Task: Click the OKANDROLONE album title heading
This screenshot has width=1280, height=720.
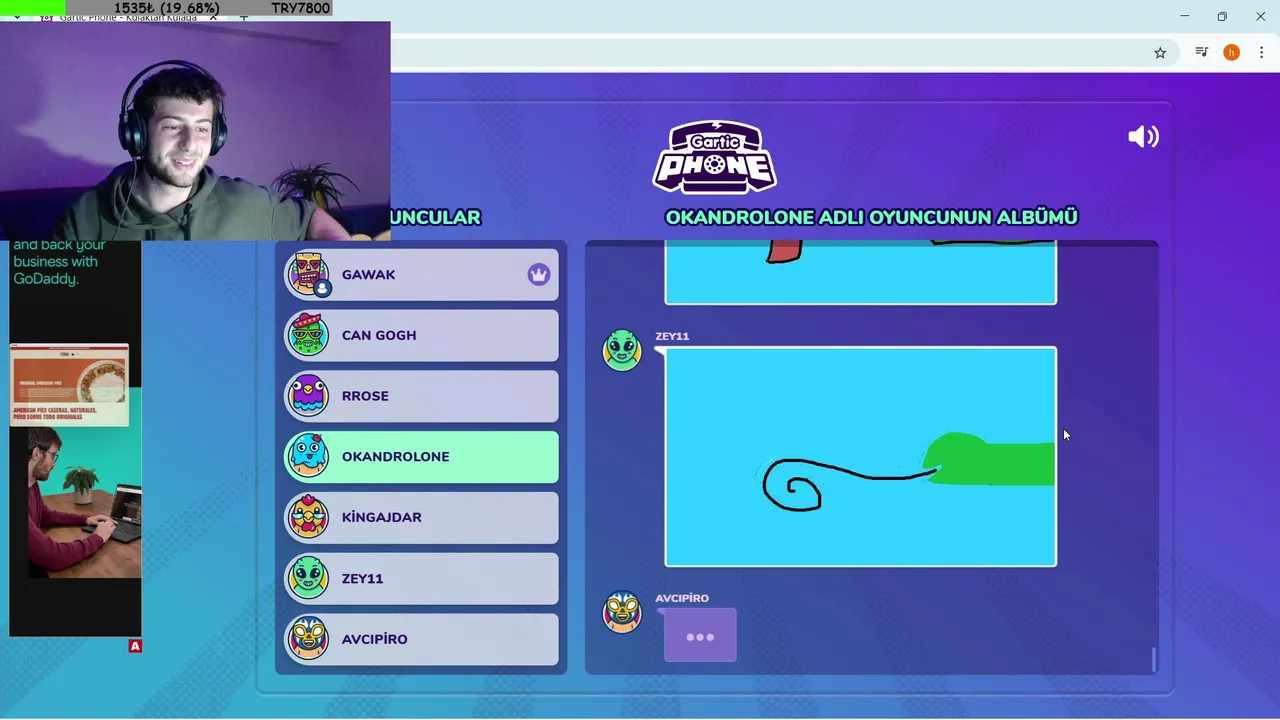Action: tap(871, 217)
